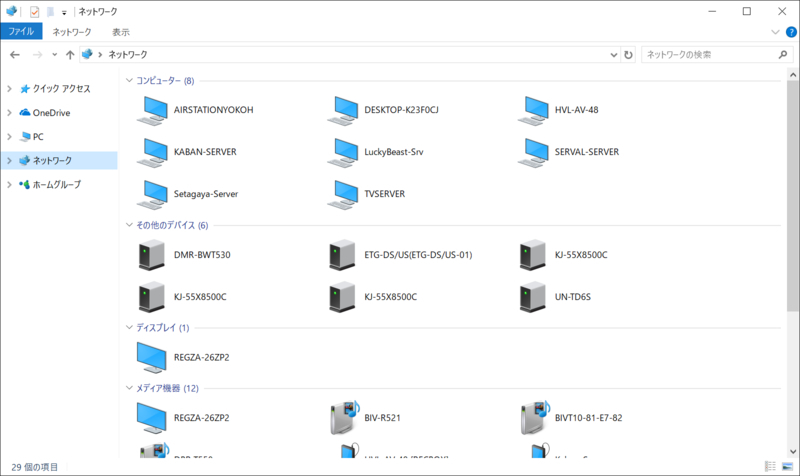Select the LuckyBeast-Srv computer icon
The height and width of the screenshot is (476, 800).
tap(342, 152)
